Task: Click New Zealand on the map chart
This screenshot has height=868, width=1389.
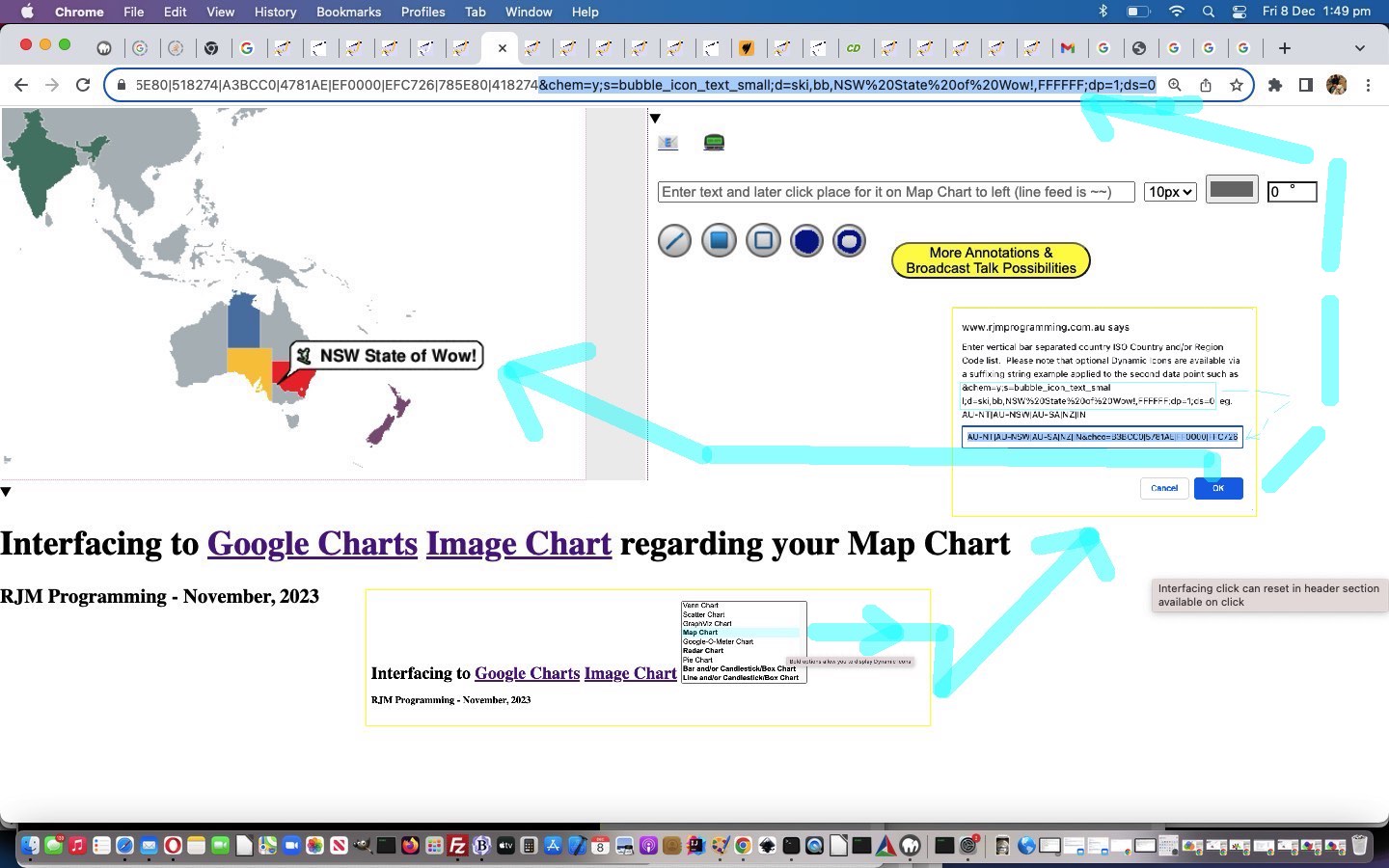Action: [x=389, y=416]
